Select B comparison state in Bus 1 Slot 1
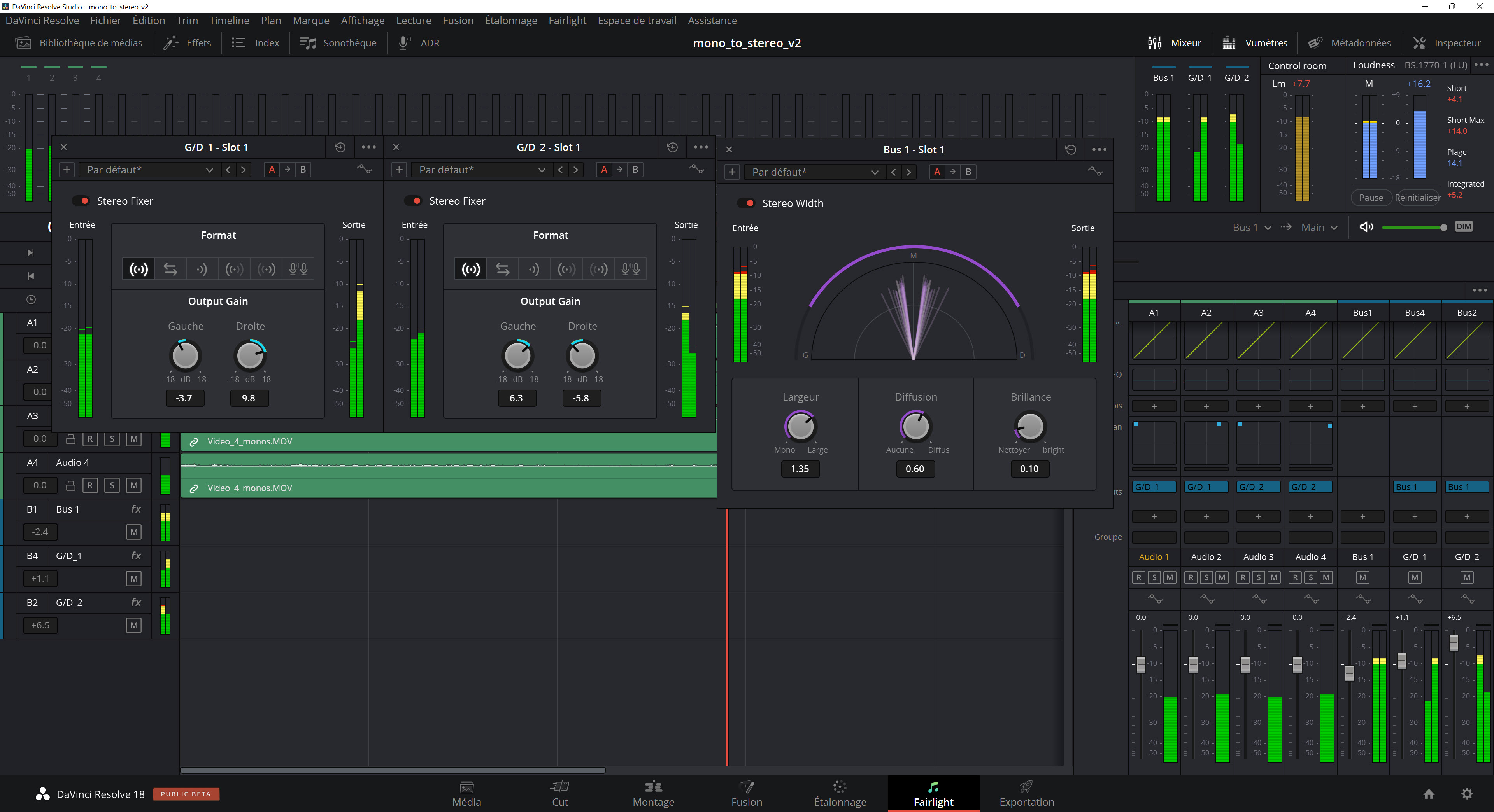Image resolution: width=1494 pixels, height=812 pixels. click(x=968, y=172)
